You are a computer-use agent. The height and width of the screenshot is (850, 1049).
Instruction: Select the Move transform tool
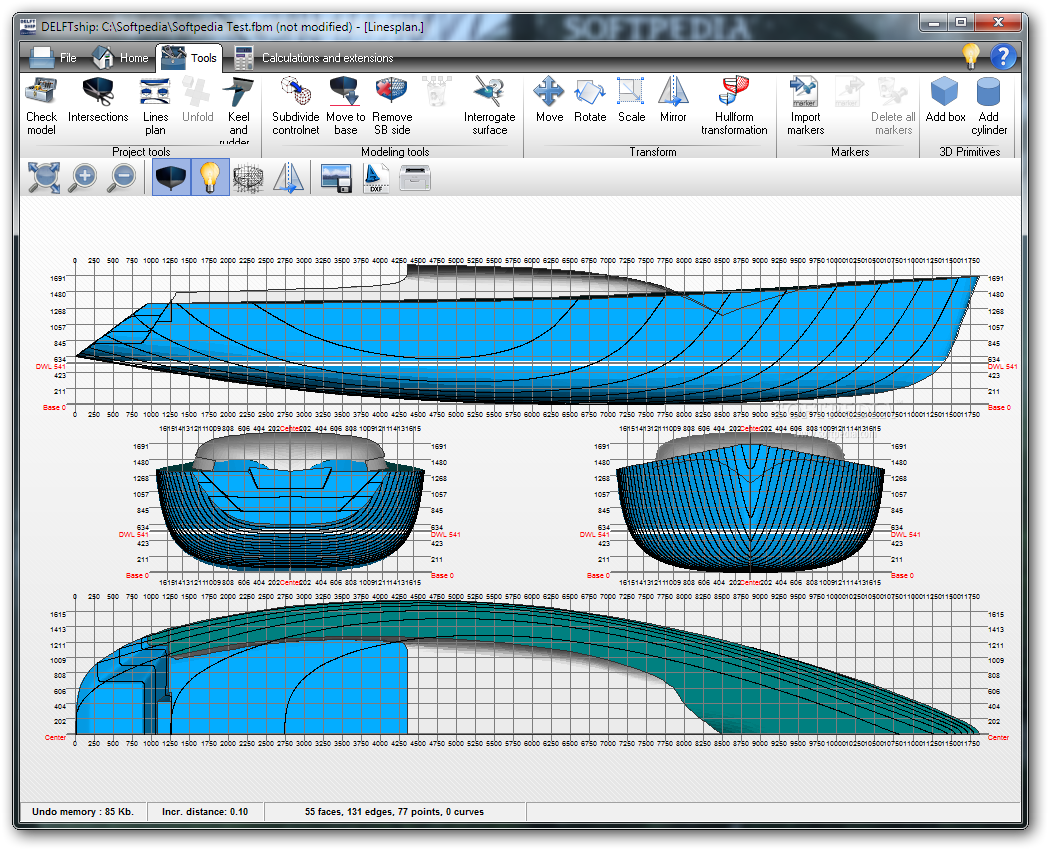click(x=549, y=100)
